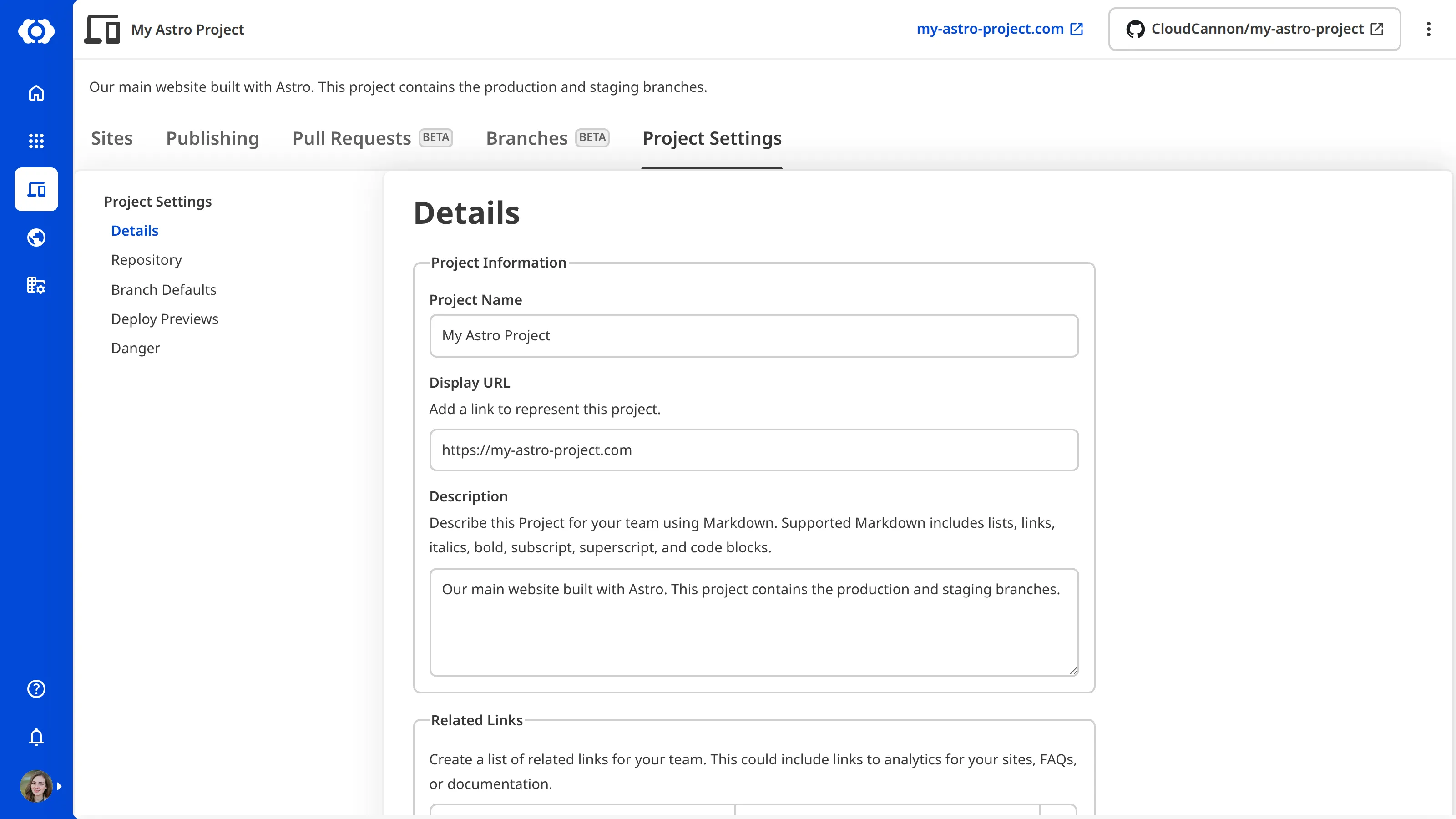Select the Project Settings tab
The image size is (1456, 819).
[712, 138]
